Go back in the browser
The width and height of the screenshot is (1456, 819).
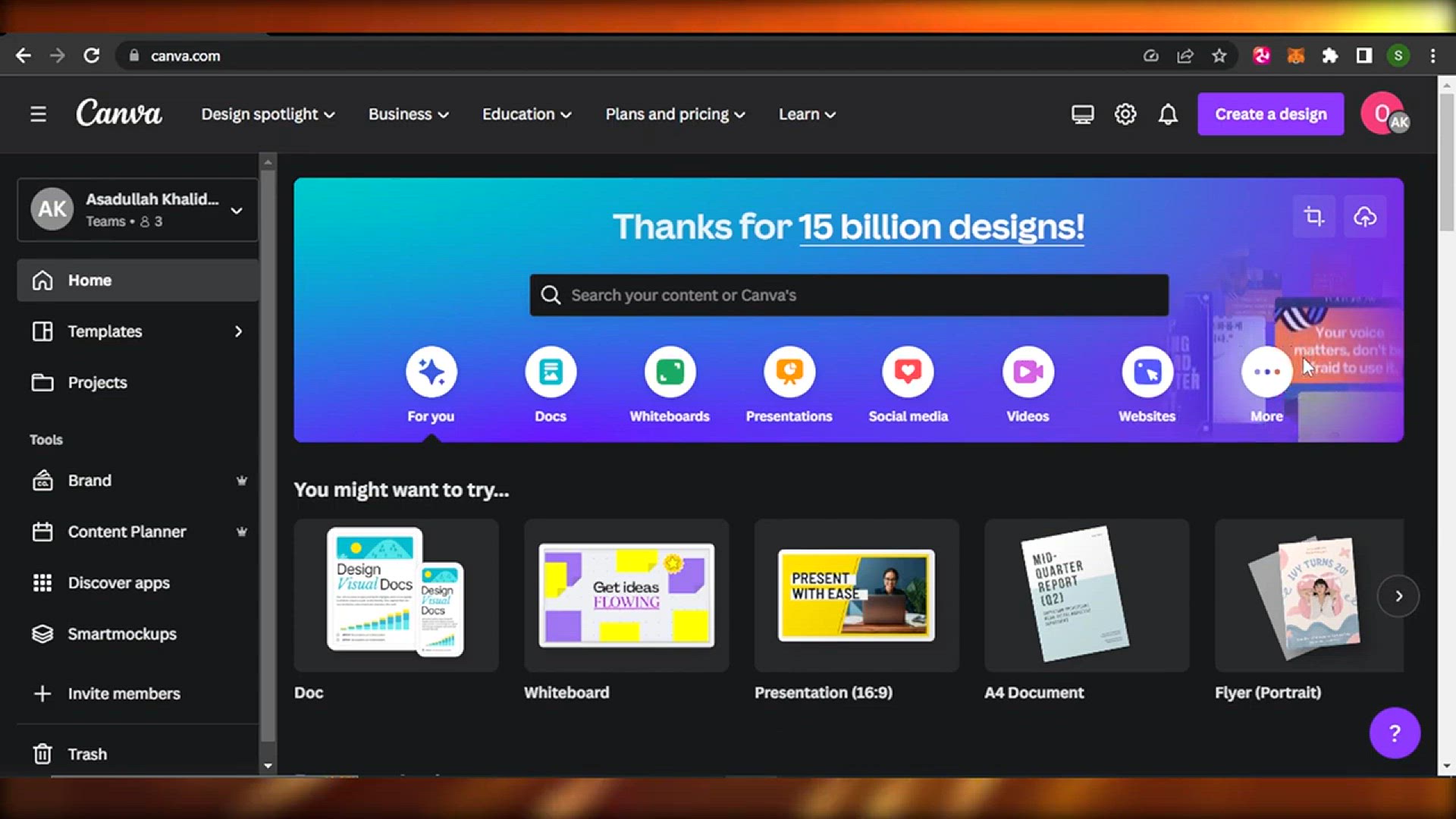24,55
